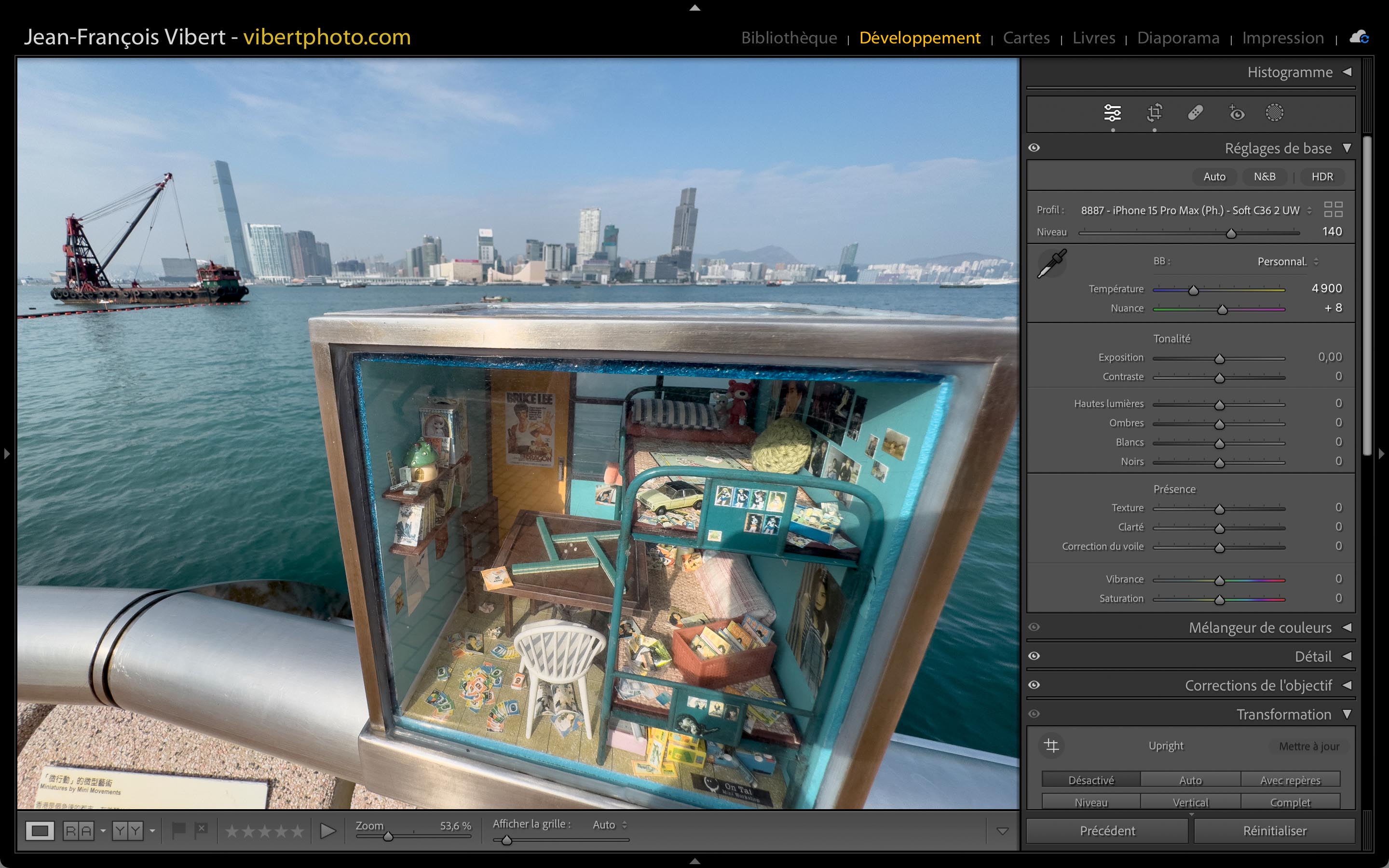
Task: Open the Red Eye correction tool
Action: pos(1236,112)
